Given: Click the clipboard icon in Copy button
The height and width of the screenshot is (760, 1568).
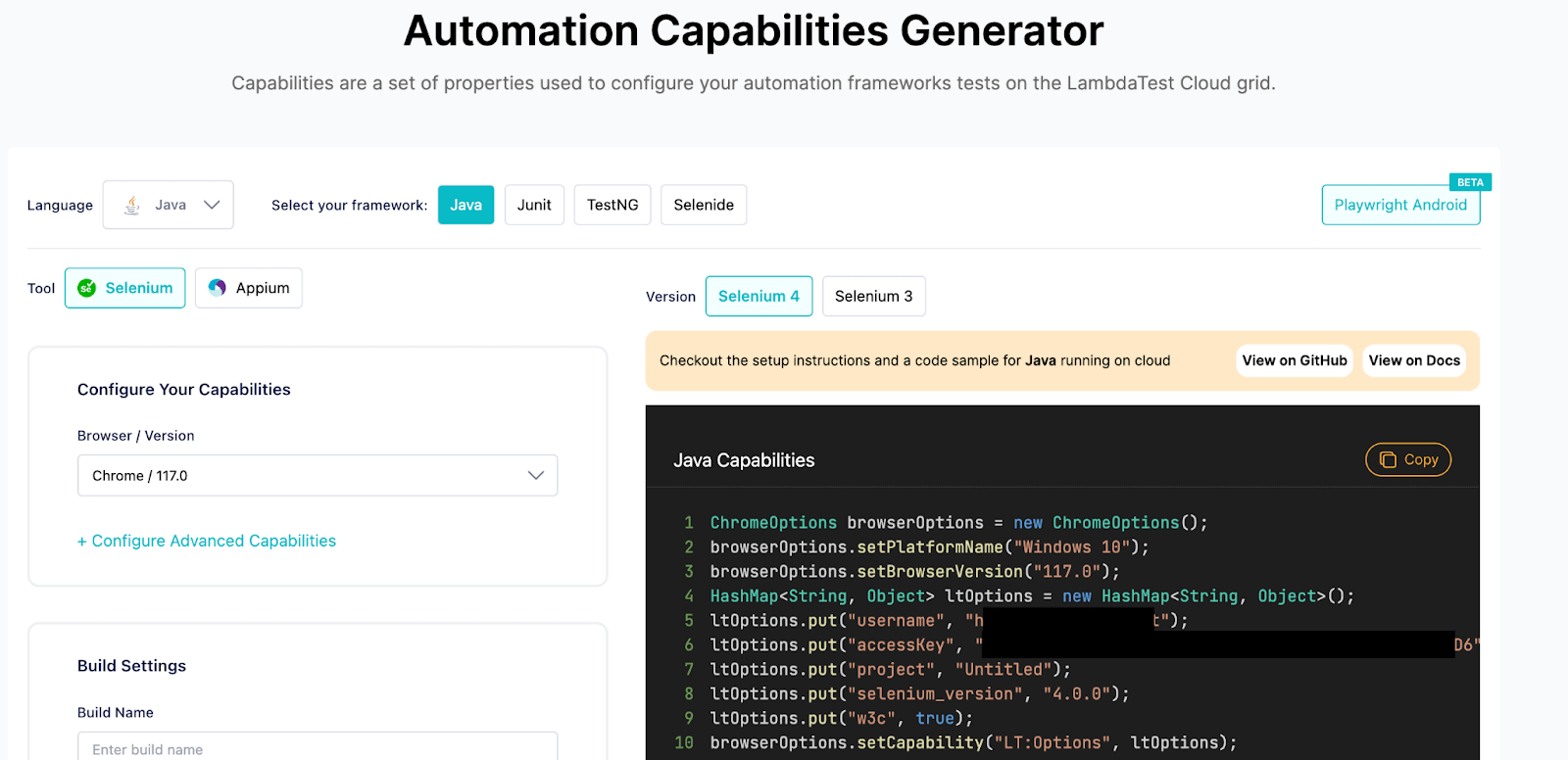Looking at the screenshot, I should 1388,459.
